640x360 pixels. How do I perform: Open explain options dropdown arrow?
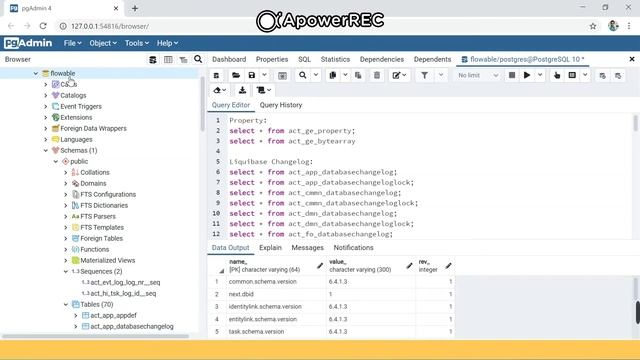pyautogui.click(x=585, y=75)
